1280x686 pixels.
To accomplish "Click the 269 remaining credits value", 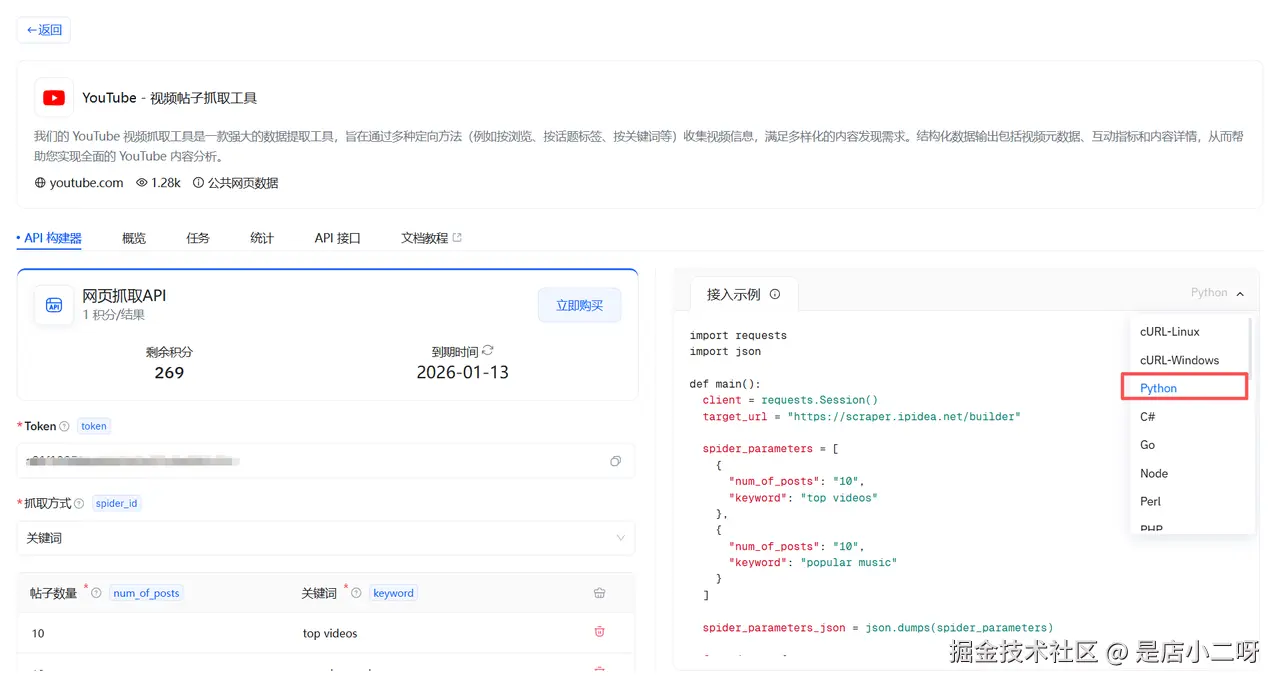I will [x=169, y=372].
